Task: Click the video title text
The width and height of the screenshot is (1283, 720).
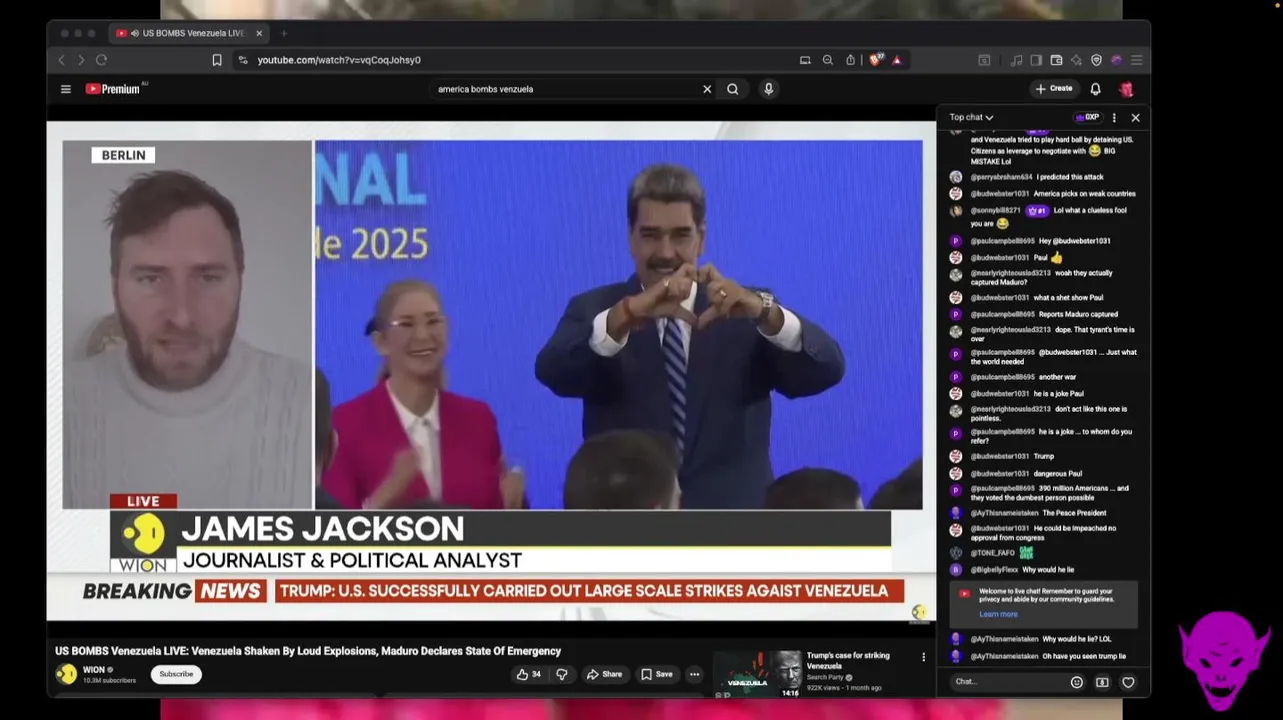Action: tap(308, 651)
